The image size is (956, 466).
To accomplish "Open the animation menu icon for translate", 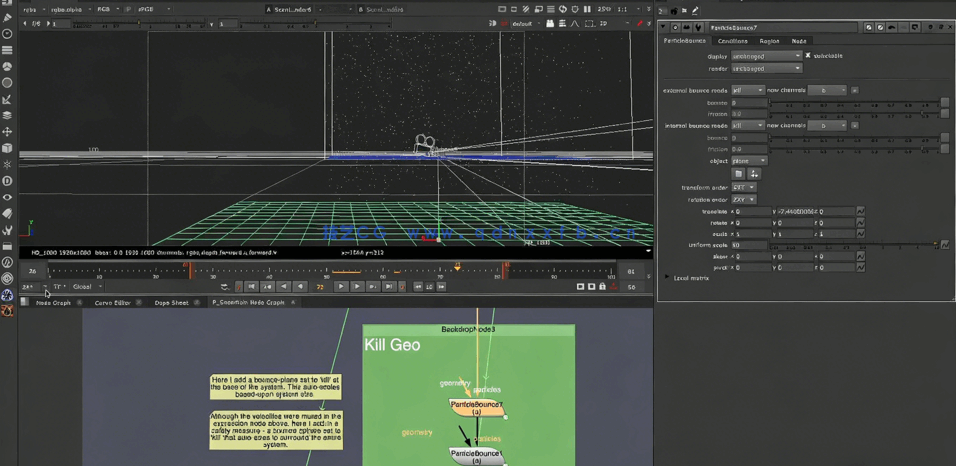I will (860, 212).
